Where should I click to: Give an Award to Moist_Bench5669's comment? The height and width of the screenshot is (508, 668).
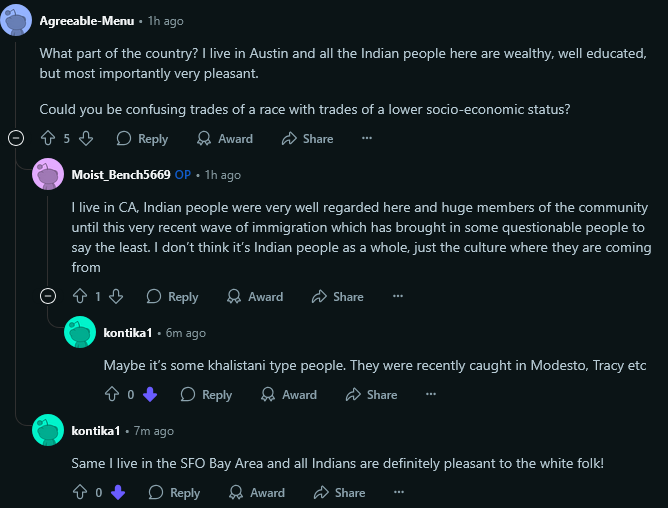coord(255,296)
